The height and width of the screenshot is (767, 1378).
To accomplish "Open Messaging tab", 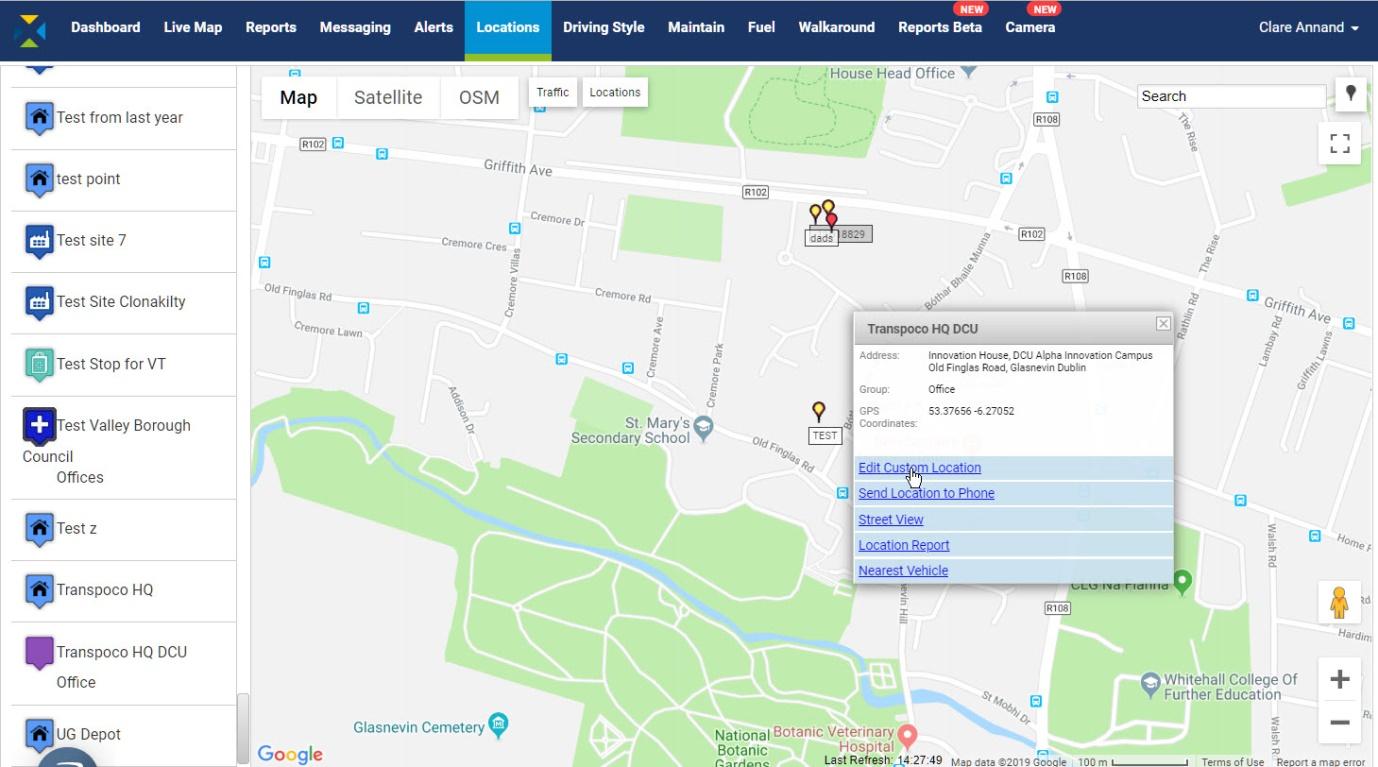I will click(x=355, y=27).
